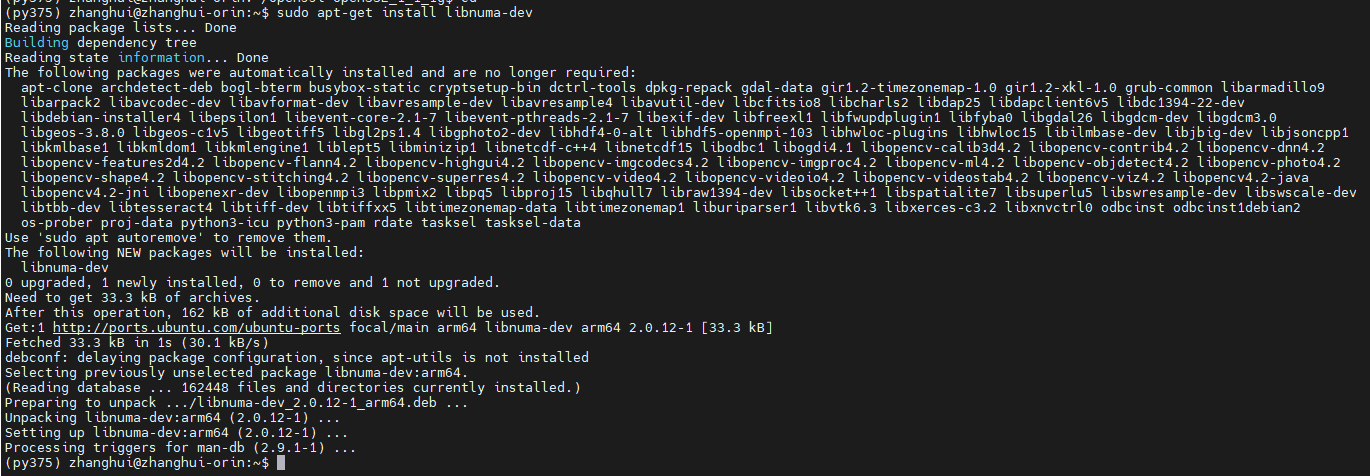Screen dimensions: 1370x476
Task: Click the 'Reading package lists... Done' line
Action: pos(121,28)
